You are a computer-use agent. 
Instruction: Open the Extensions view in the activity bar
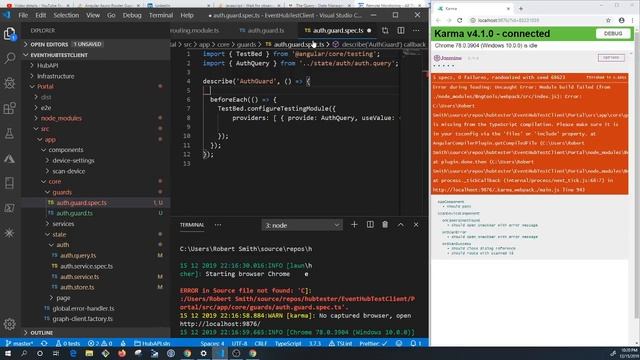[9, 108]
